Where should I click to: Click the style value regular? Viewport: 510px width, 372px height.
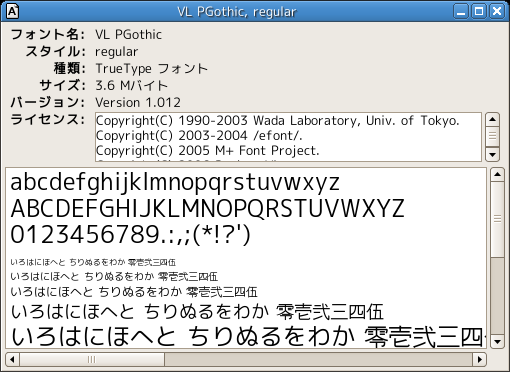116,52
